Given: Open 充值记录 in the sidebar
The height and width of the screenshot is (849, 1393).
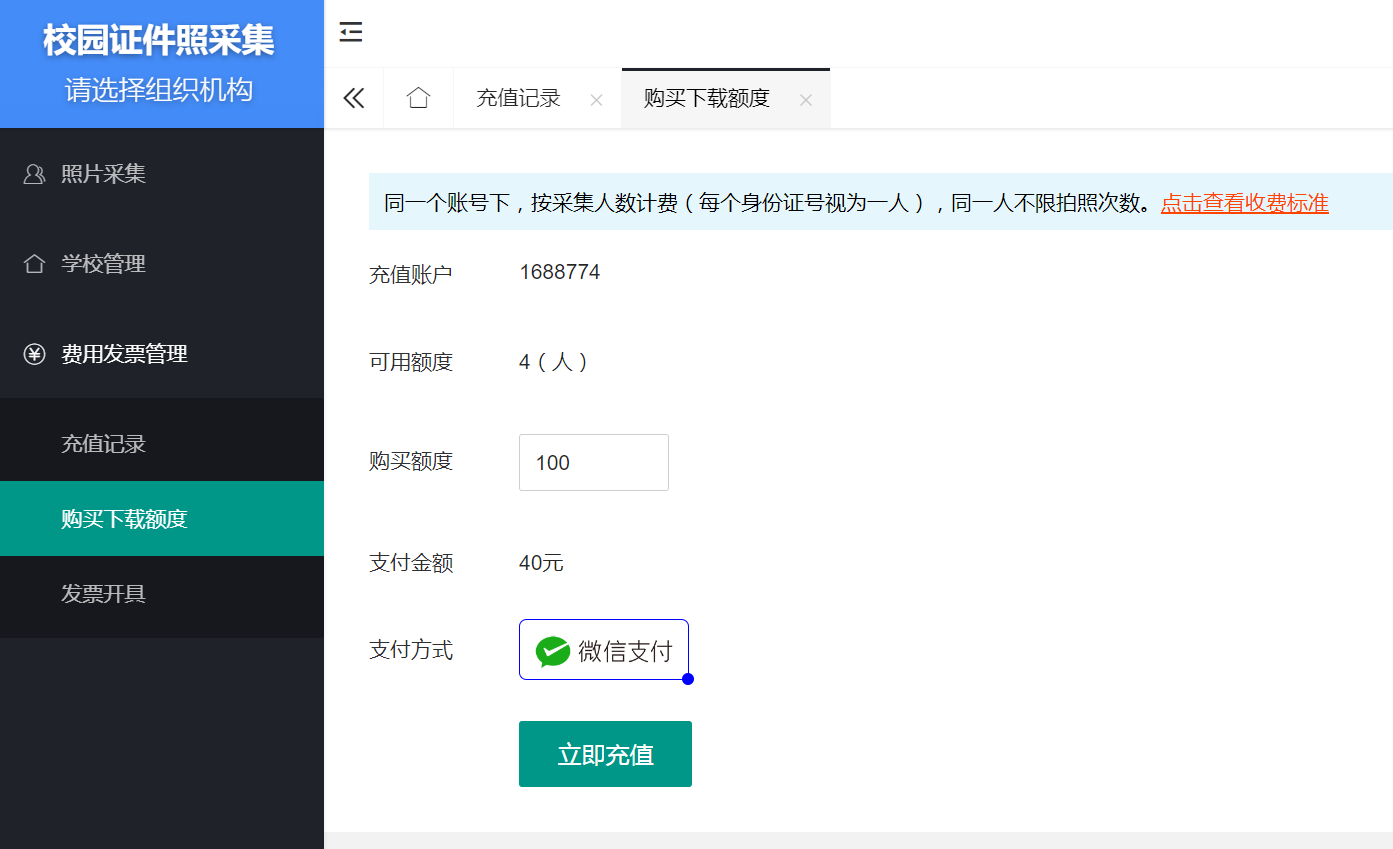Looking at the screenshot, I should (103, 444).
